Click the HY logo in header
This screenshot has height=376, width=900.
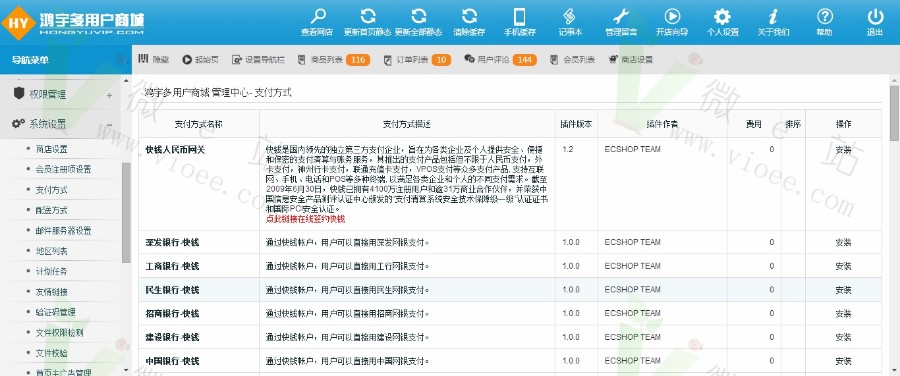point(18,23)
